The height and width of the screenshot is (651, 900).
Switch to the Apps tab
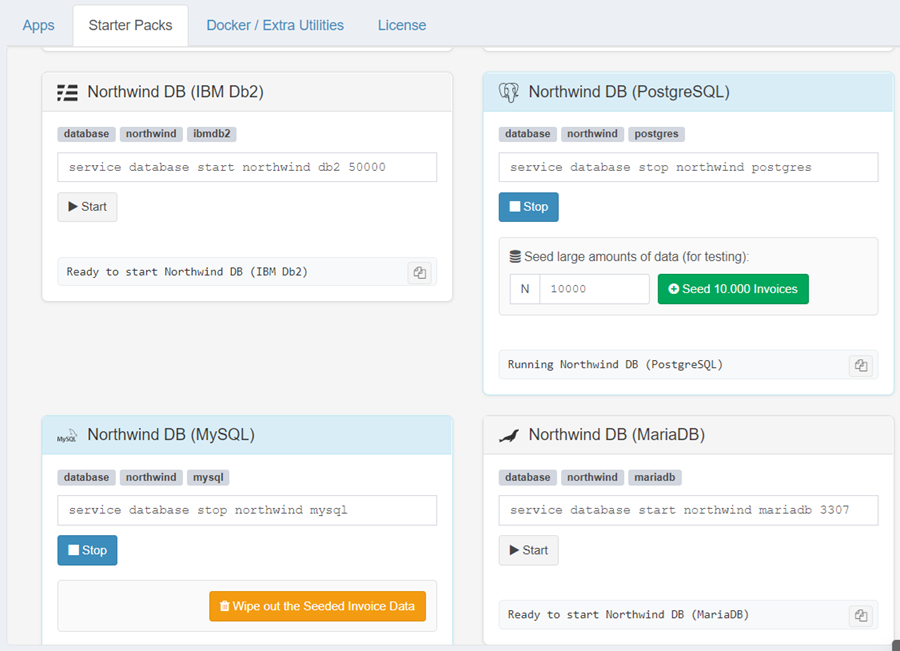38,25
